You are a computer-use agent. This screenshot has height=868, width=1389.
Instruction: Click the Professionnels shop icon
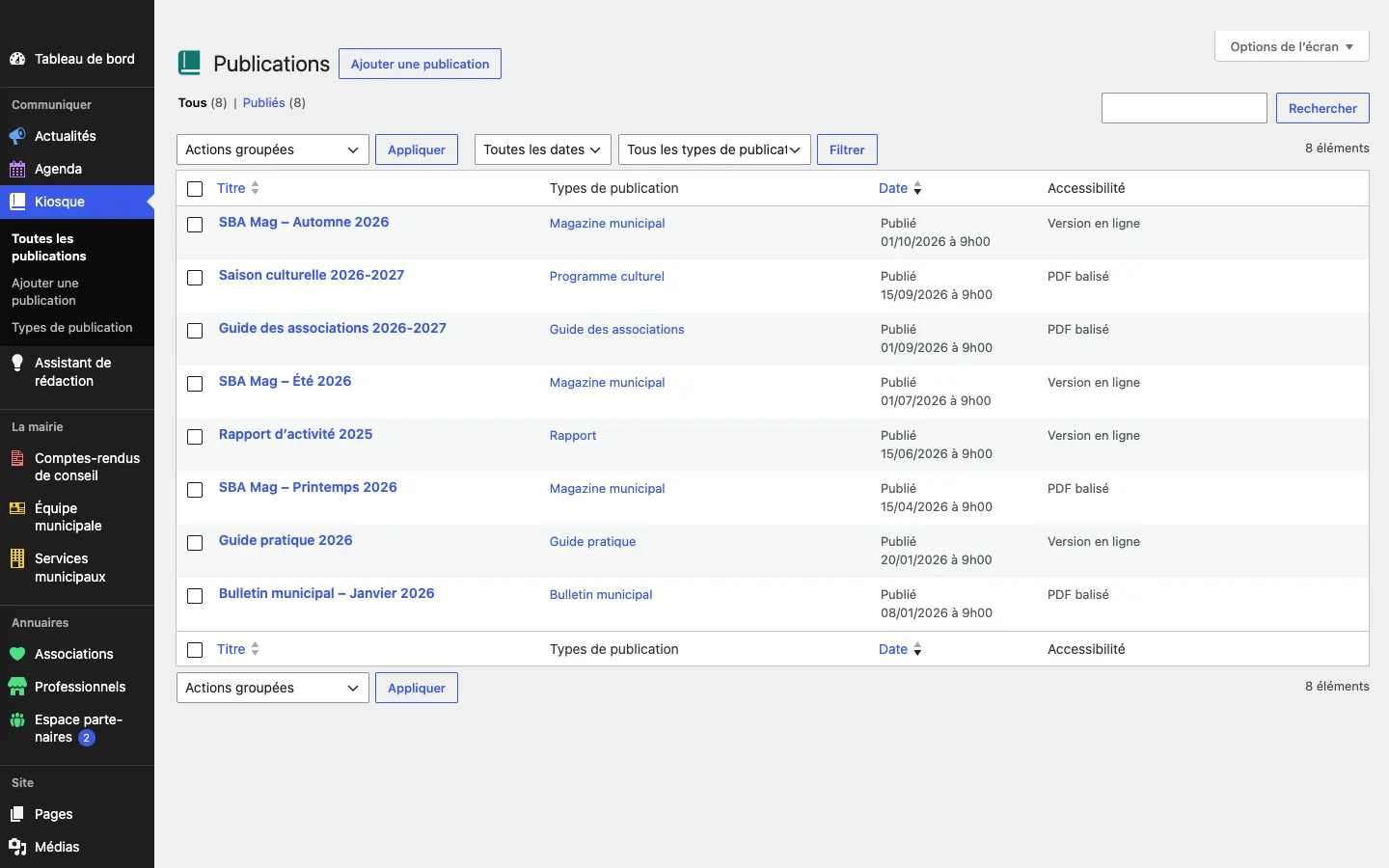click(17, 687)
